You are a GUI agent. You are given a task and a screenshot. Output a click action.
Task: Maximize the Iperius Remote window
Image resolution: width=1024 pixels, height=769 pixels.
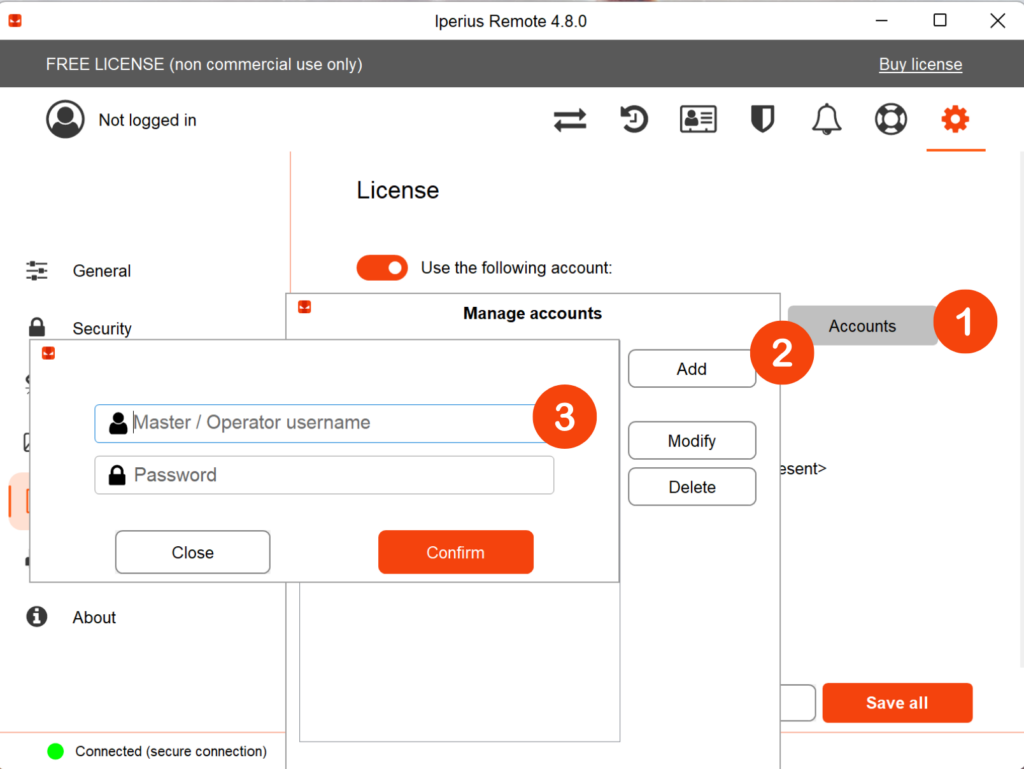[x=940, y=21]
